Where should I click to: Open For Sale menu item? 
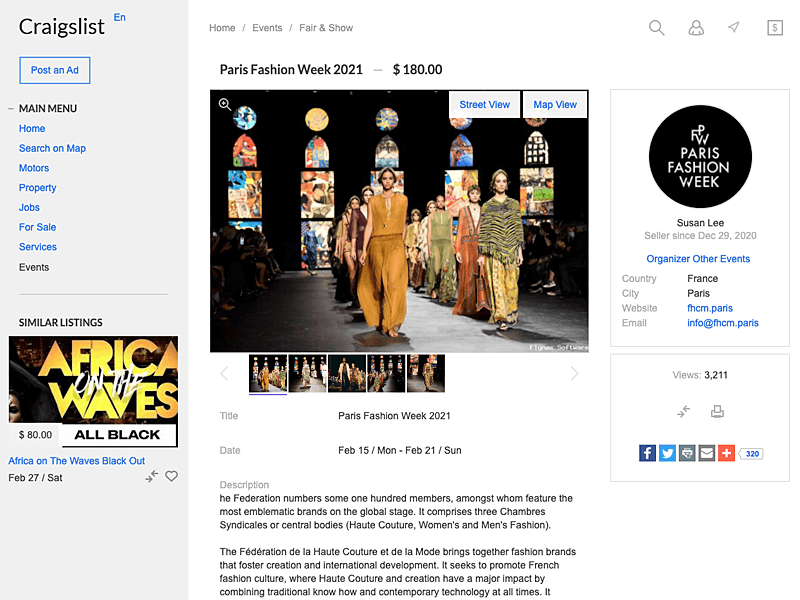coord(38,227)
